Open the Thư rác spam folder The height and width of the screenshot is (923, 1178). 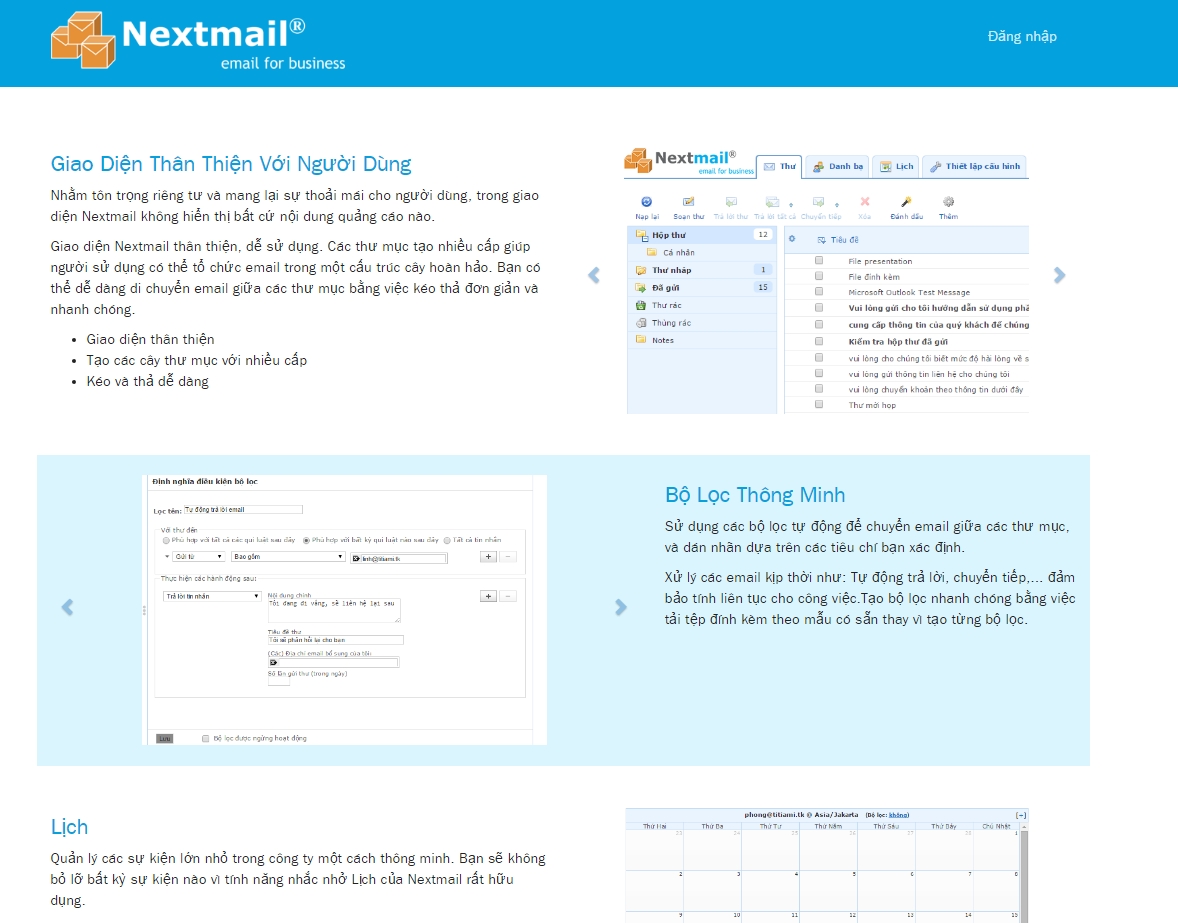[702, 305]
